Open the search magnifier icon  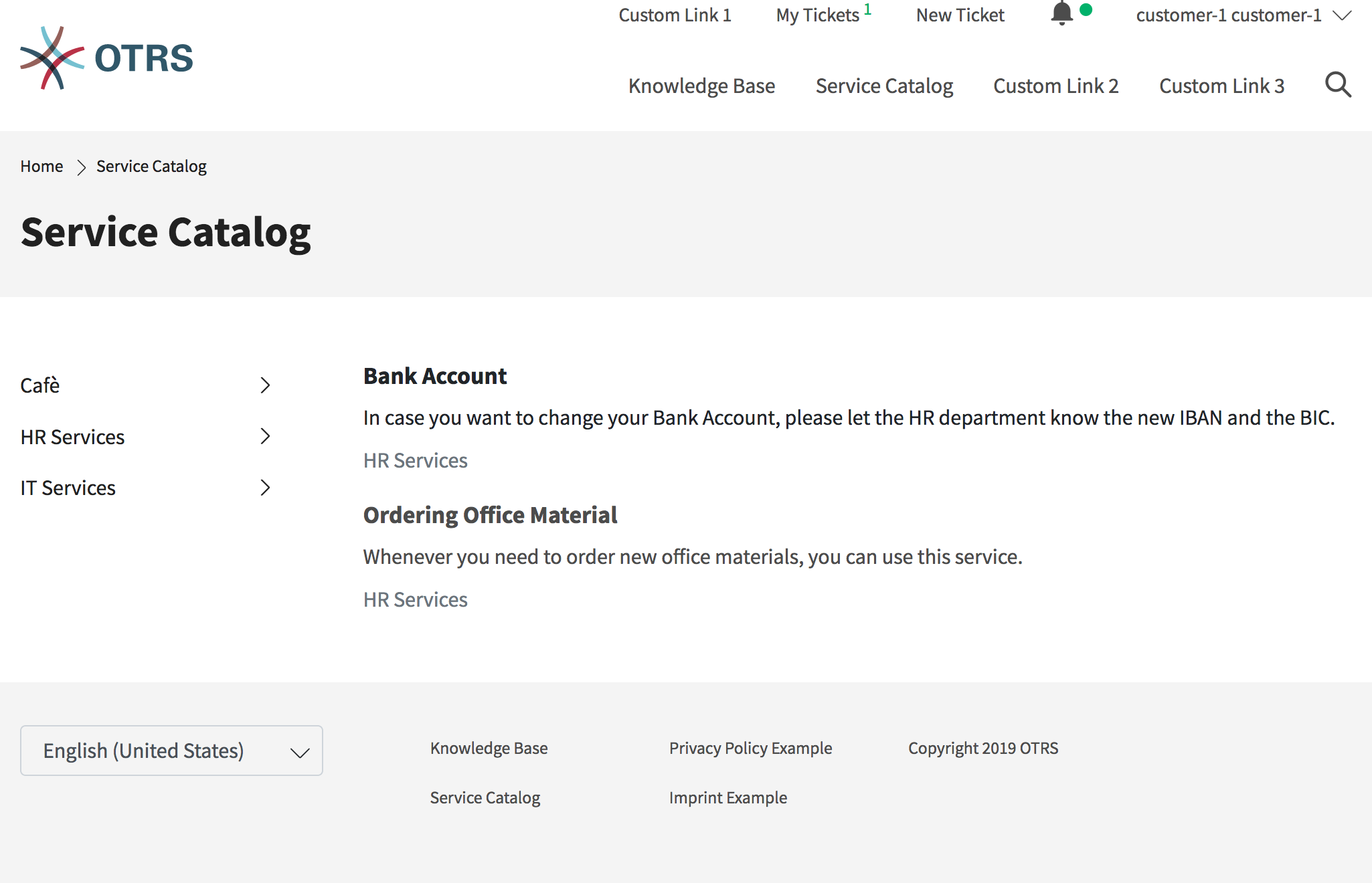(x=1338, y=85)
